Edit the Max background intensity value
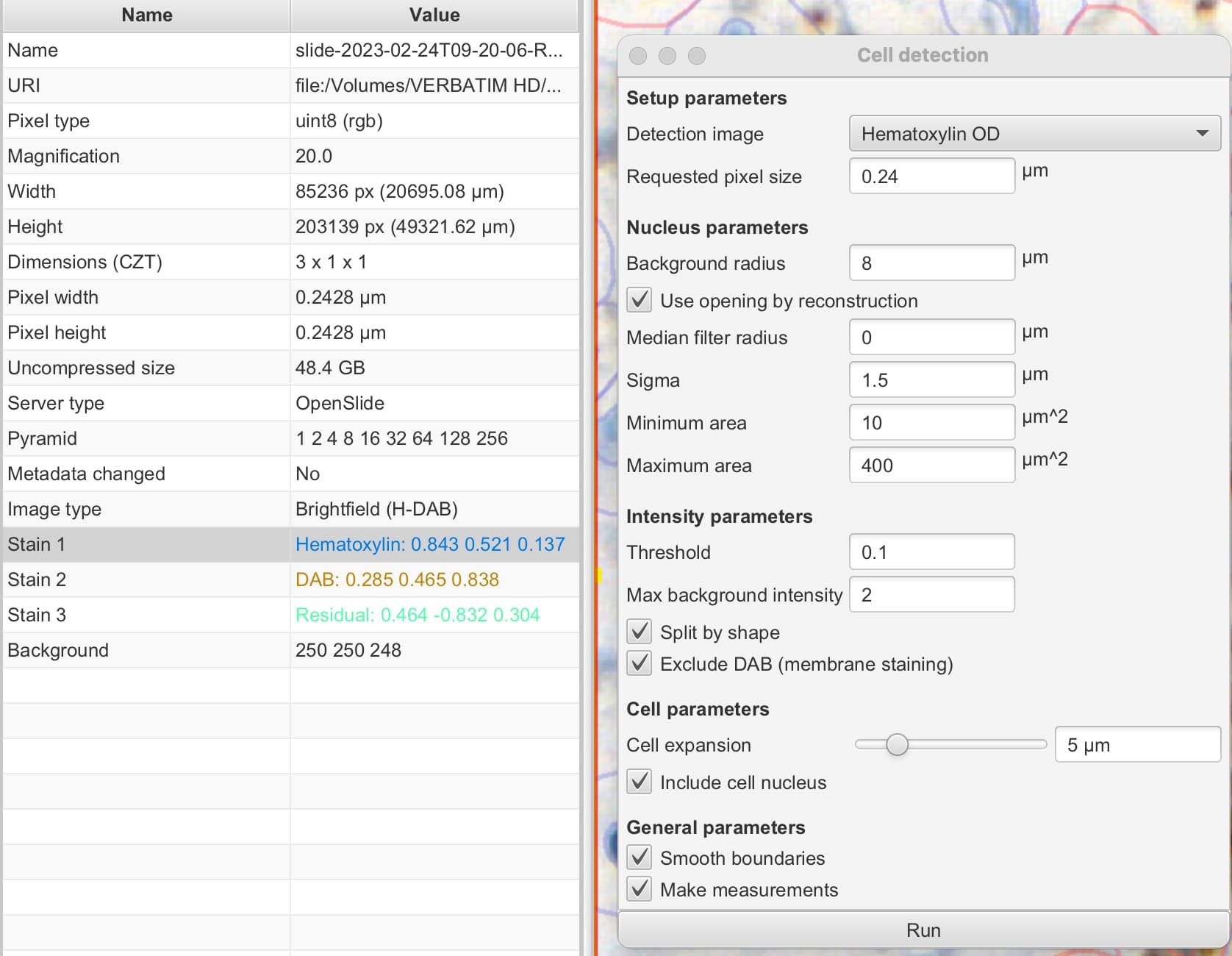Viewport: 1232px width, 956px height. [931, 594]
